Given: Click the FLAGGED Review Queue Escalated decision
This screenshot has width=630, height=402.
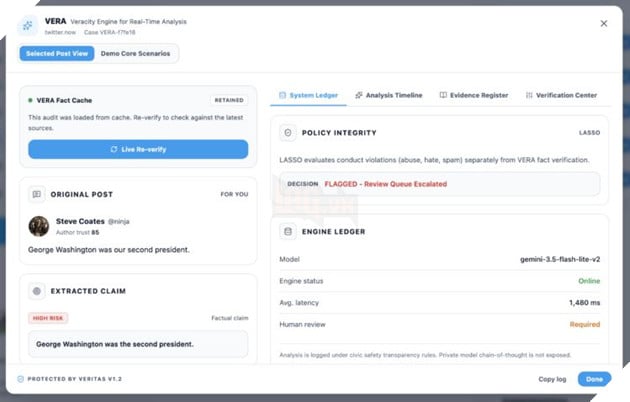Looking at the screenshot, I should point(386,184).
